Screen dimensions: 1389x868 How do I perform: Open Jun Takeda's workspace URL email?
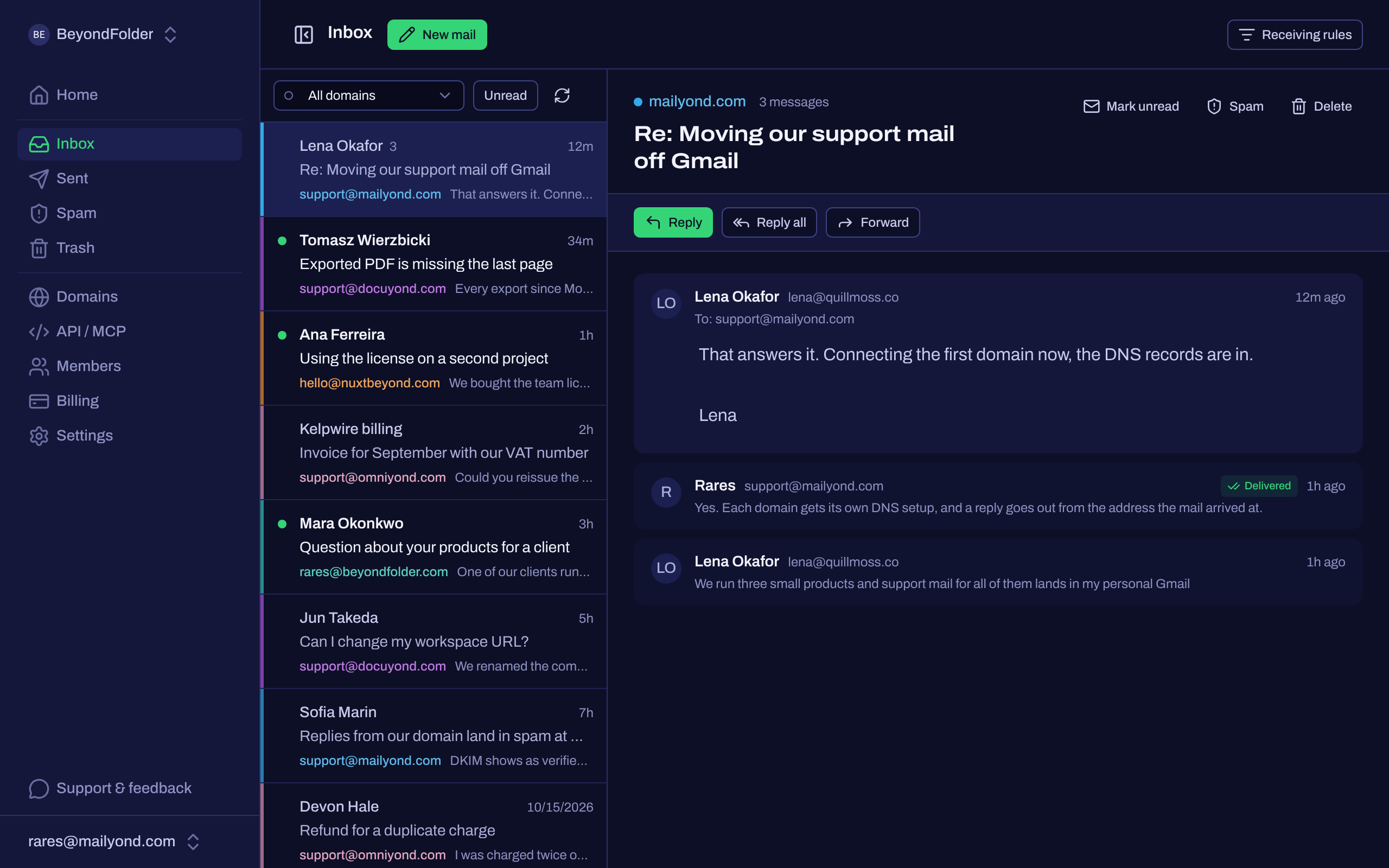435,642
